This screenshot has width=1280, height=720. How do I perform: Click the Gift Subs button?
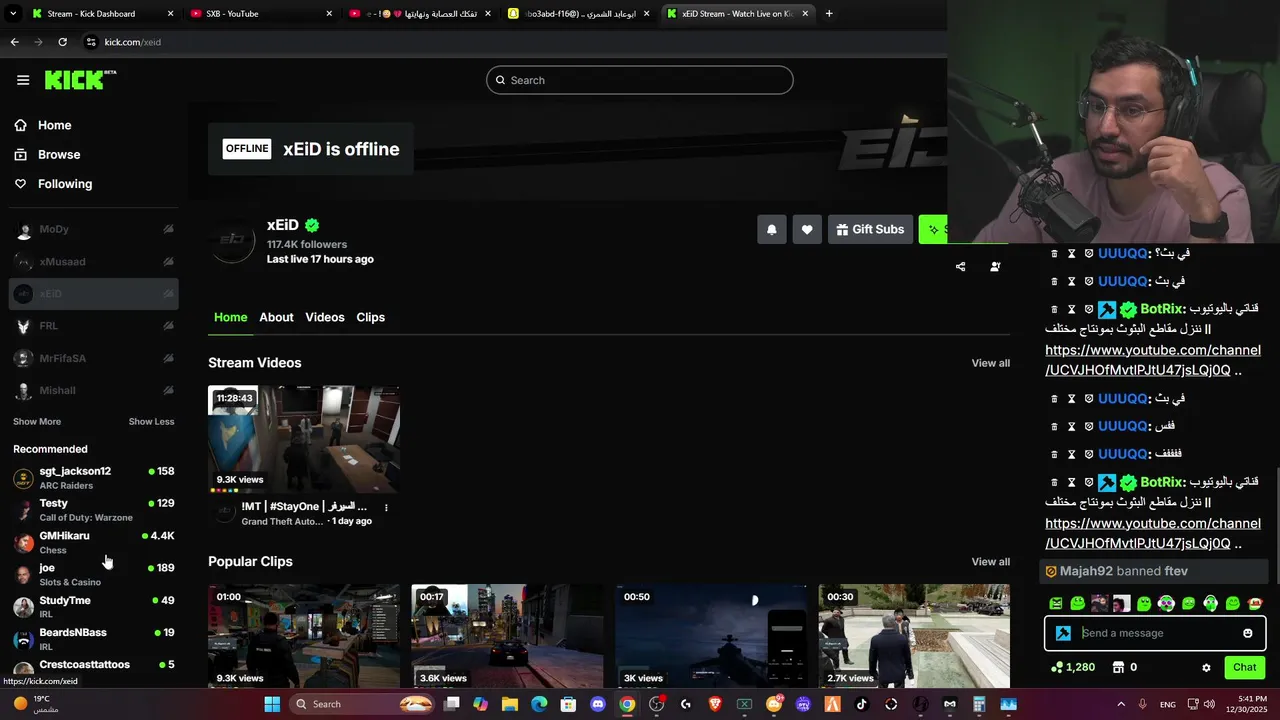coord(870,229)
